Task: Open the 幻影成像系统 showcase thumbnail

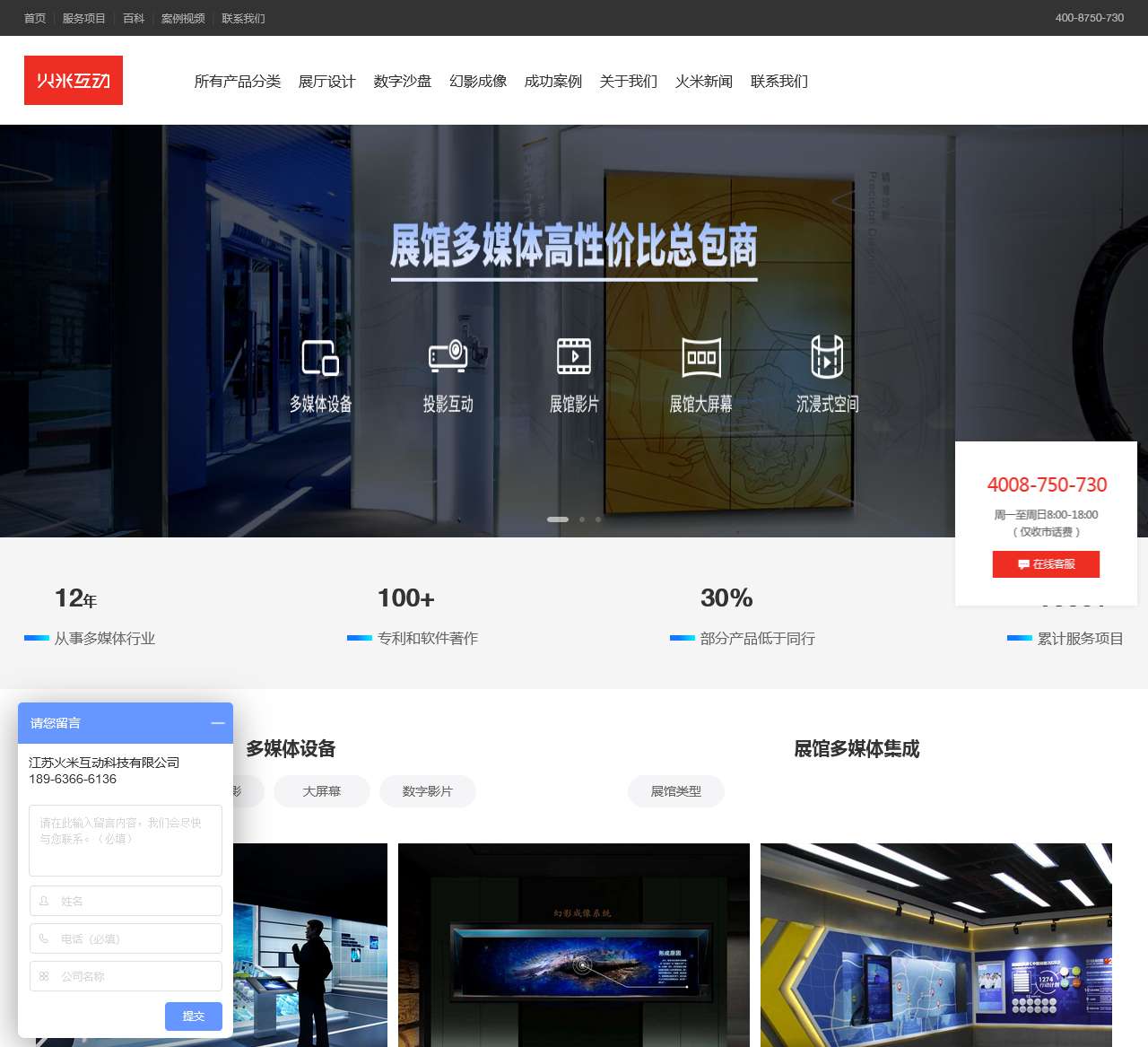Action: point(574,945)
